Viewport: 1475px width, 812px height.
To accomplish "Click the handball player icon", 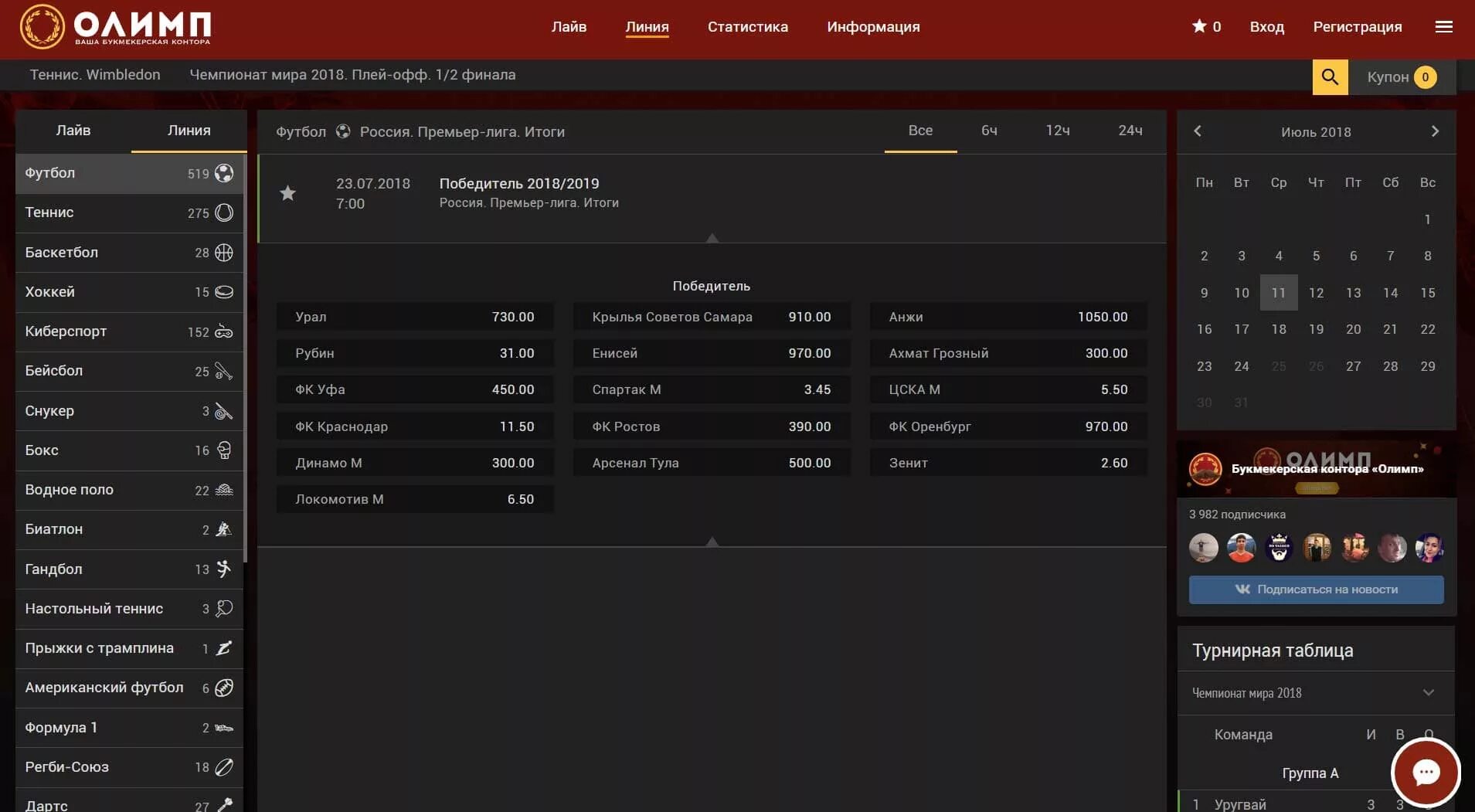I will point(224,569).
